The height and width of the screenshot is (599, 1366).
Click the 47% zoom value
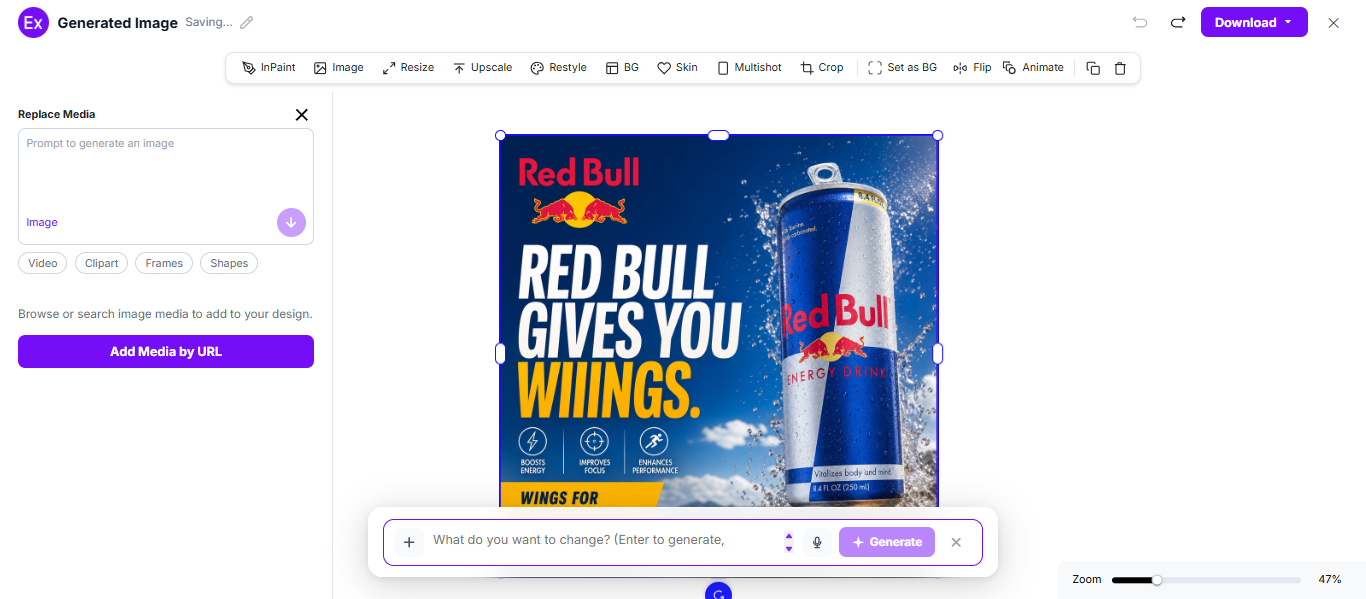click(1329, 580)
